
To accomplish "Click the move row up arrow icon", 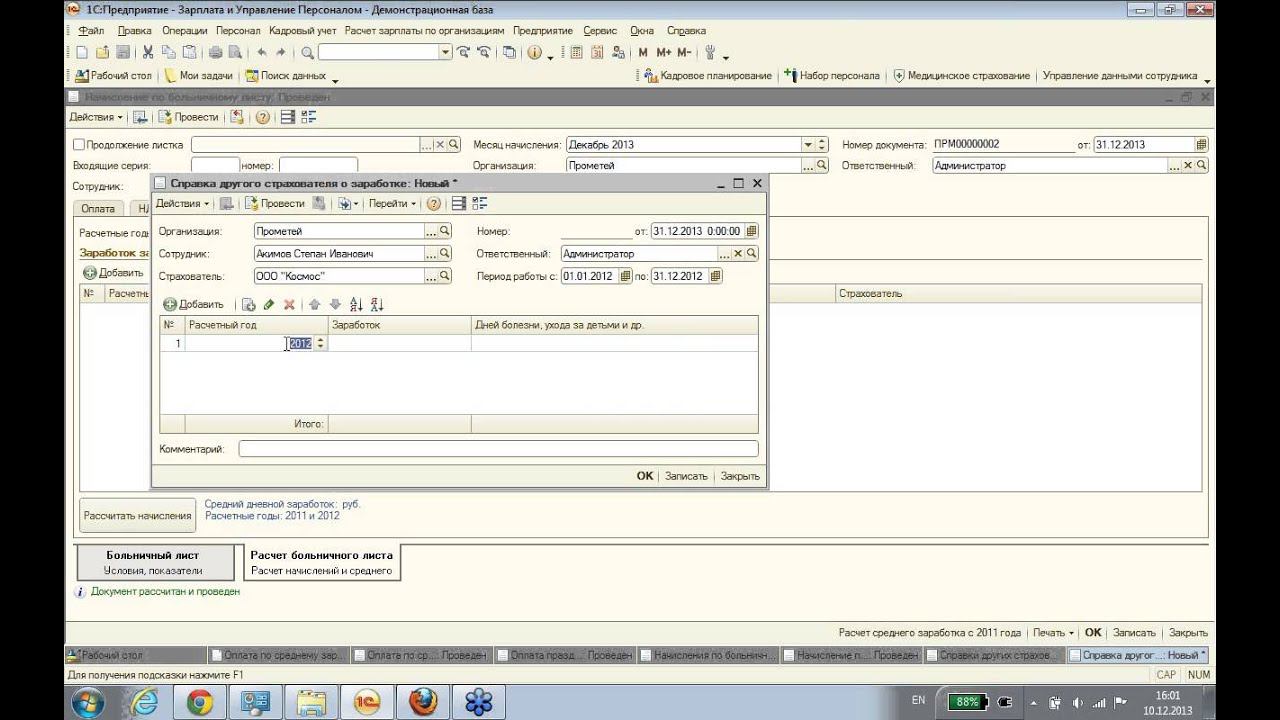I will (x=314, y=305).
